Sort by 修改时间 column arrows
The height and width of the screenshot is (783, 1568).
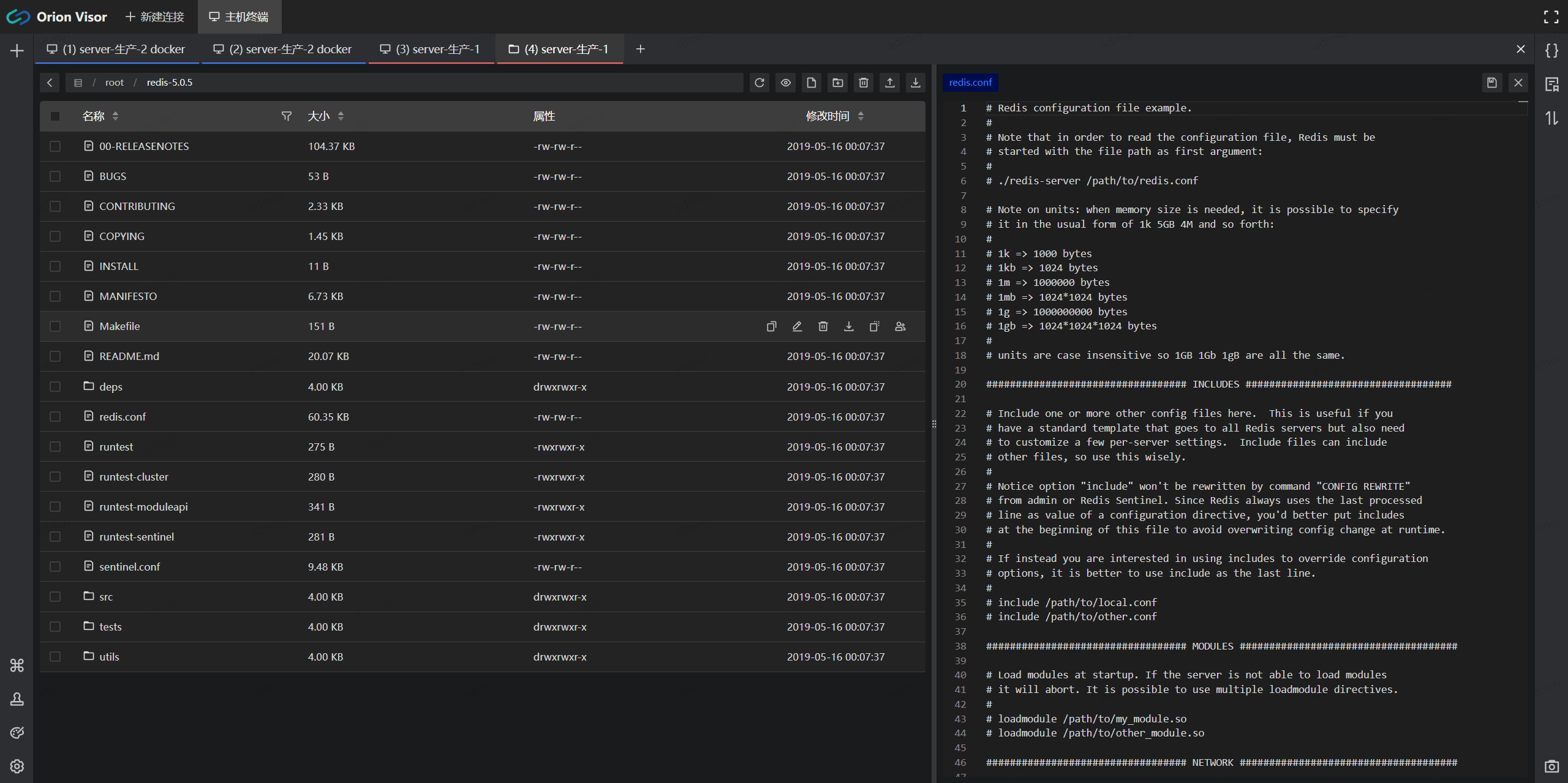861,116
